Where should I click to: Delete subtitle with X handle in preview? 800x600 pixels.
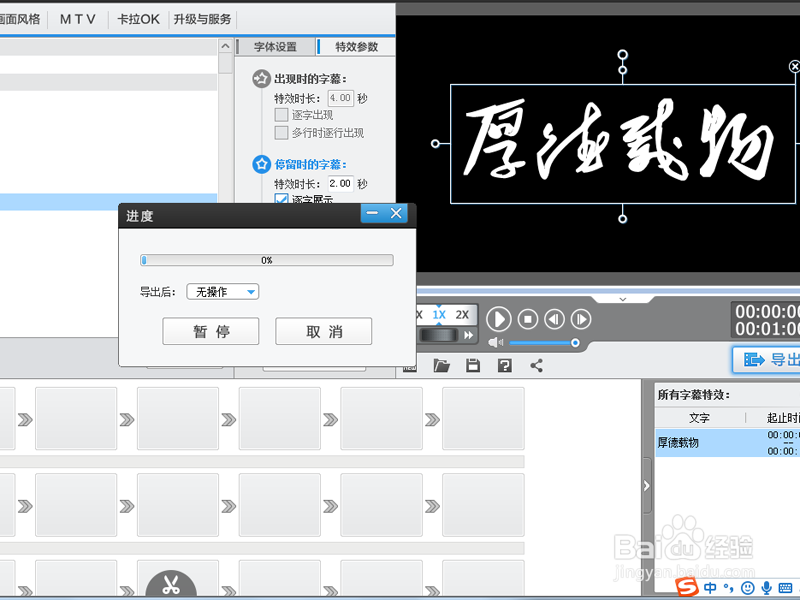(794, 66)
